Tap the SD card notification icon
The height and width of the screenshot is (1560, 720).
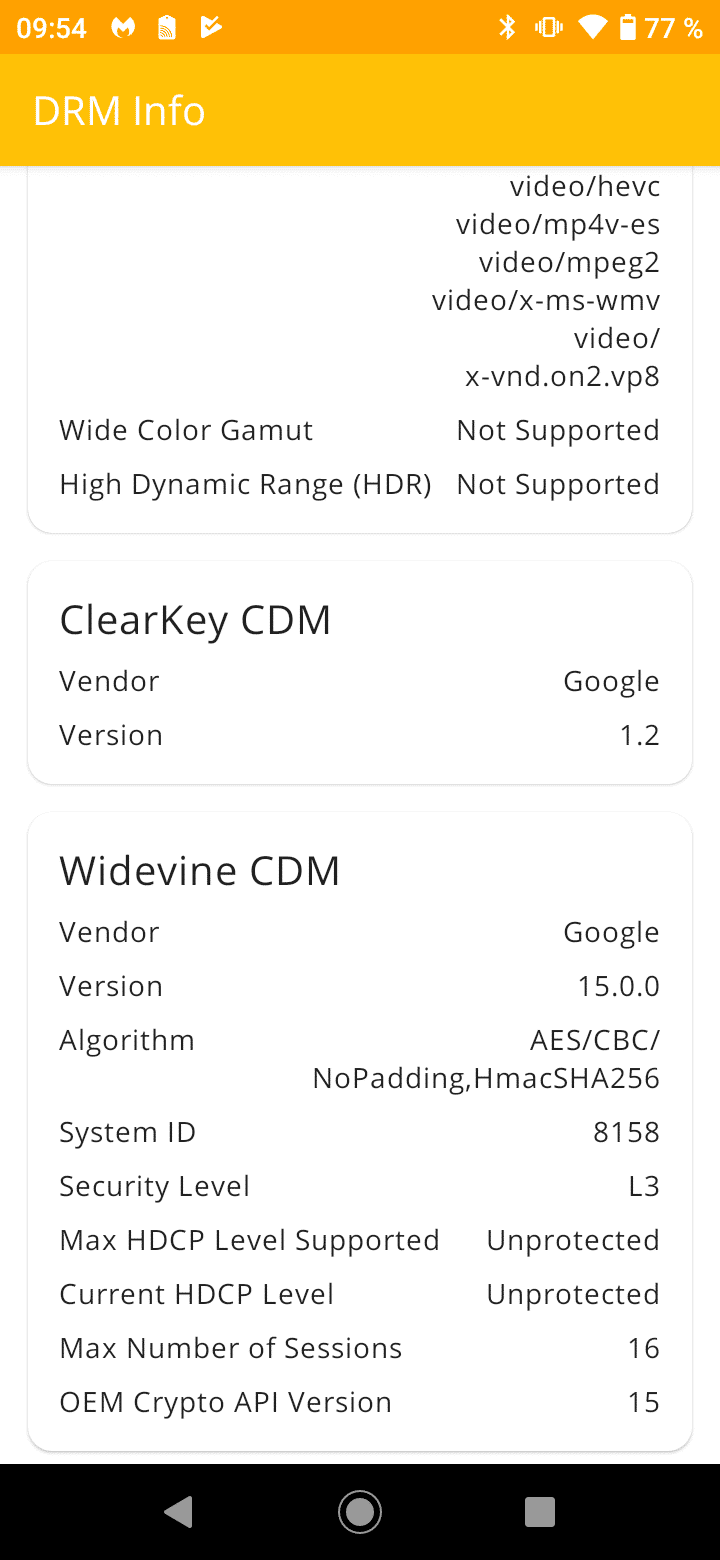[167, 28]
